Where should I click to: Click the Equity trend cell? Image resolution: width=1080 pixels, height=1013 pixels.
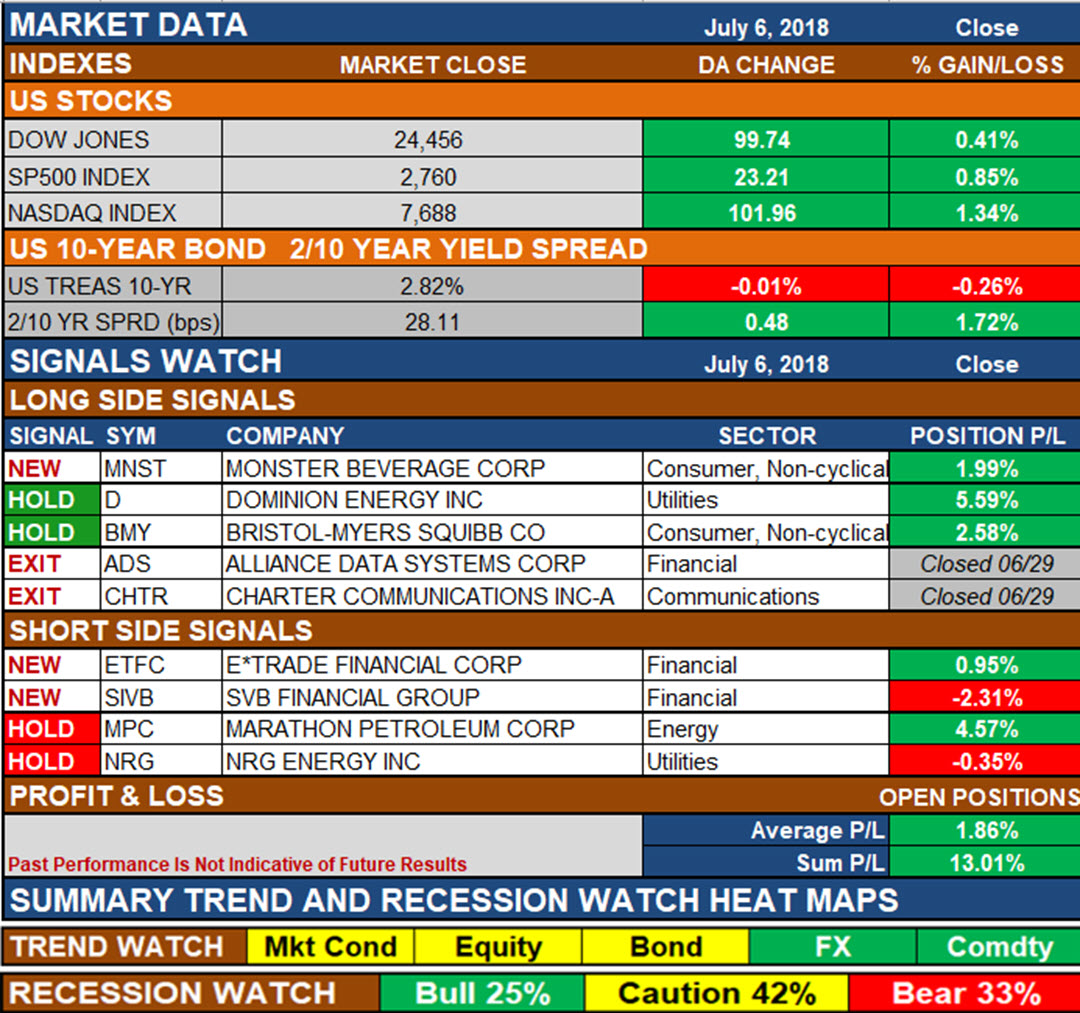pos(498,946)
